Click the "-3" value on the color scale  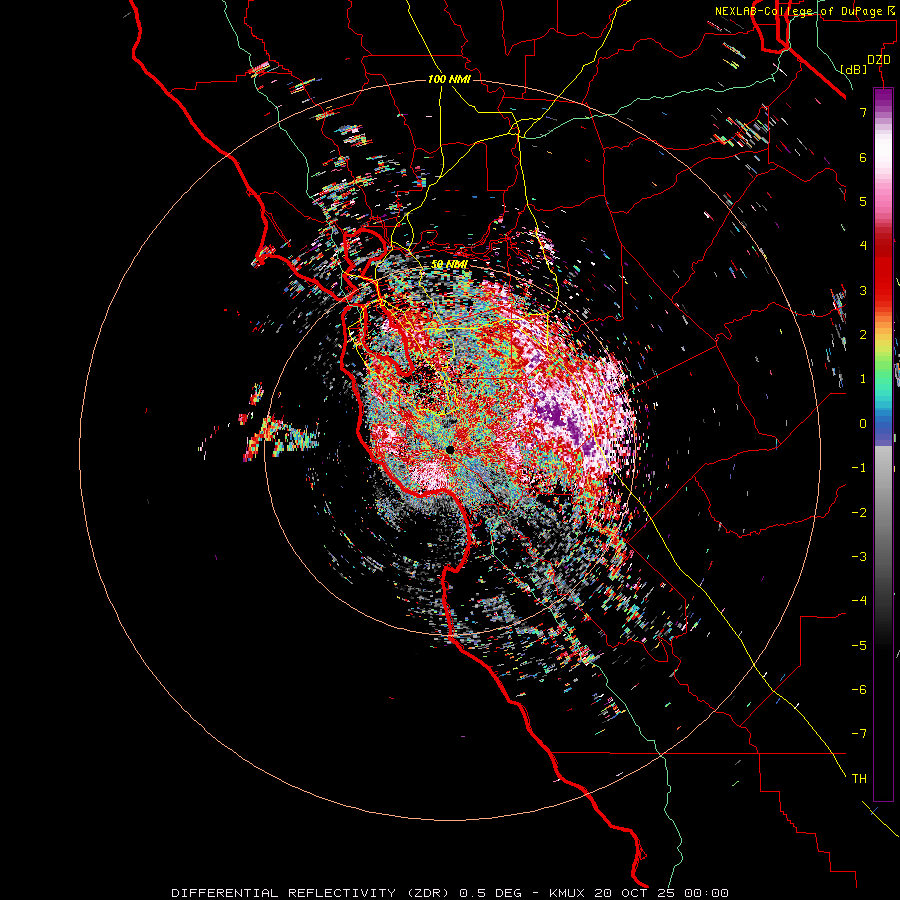pos(859,557)
